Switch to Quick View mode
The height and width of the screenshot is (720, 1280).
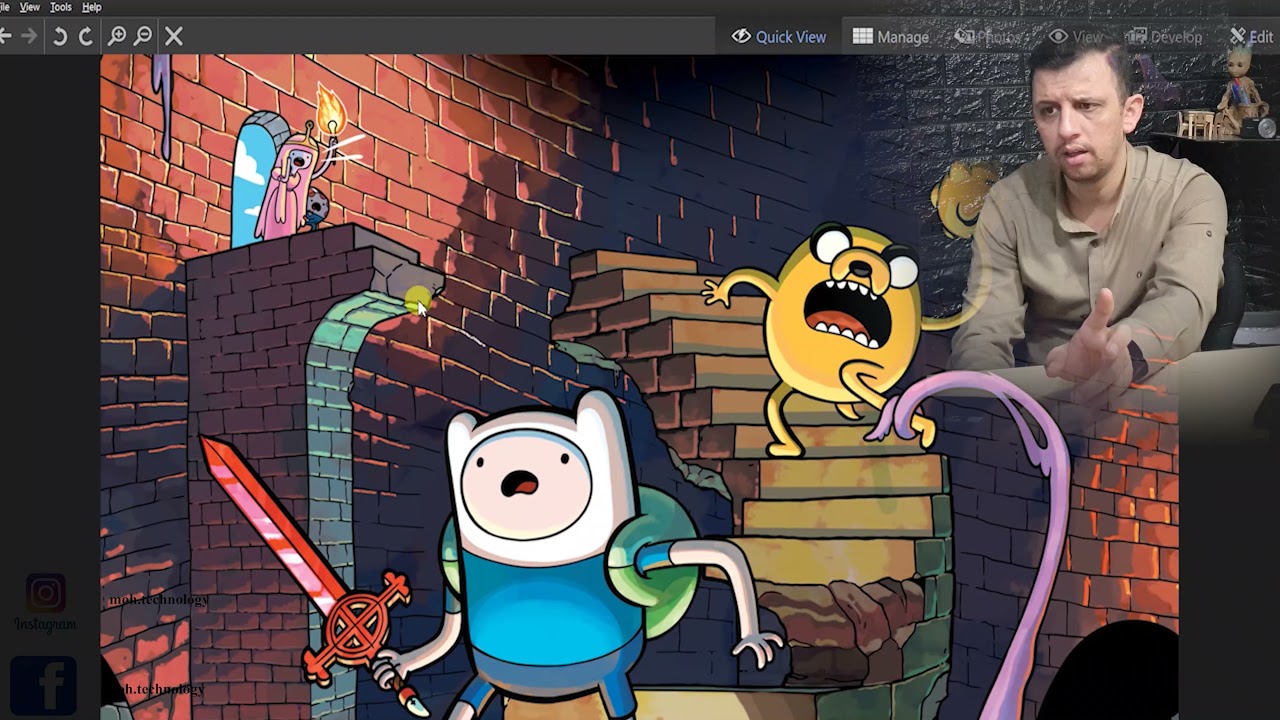pyautogui.click(x=779, y=37)
